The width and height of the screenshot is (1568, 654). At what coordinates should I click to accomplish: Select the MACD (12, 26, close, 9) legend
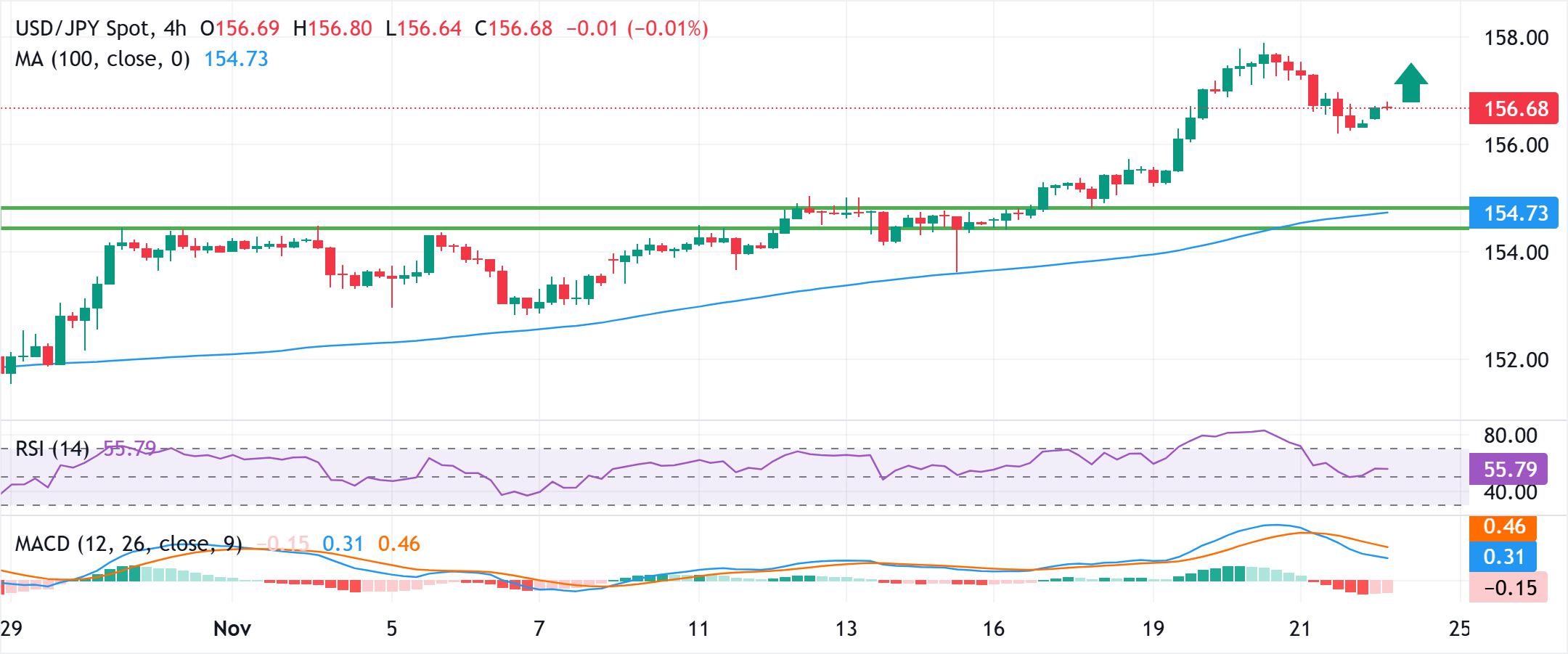(x=128, y=544)
